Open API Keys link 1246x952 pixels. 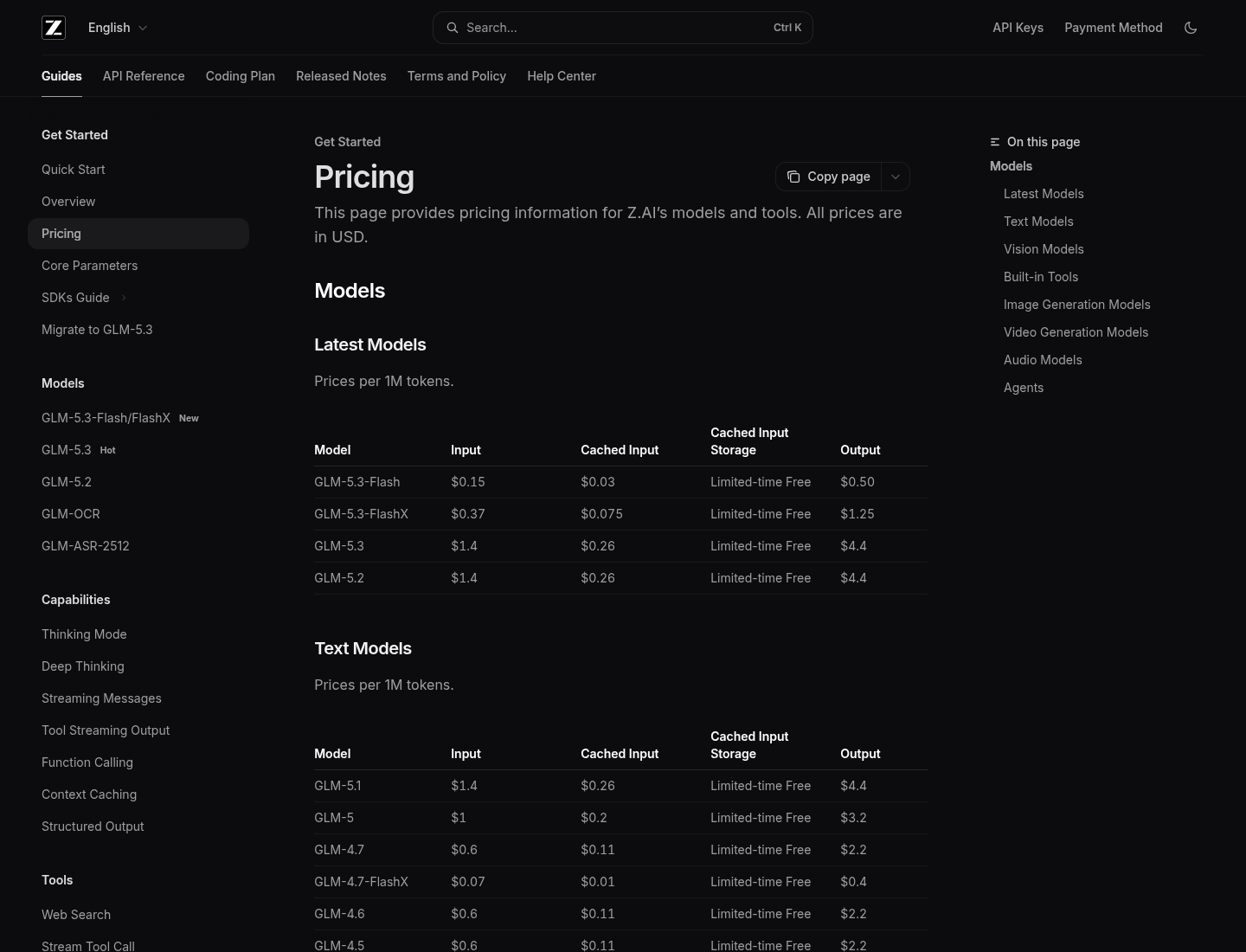[x=1018, y=28]
